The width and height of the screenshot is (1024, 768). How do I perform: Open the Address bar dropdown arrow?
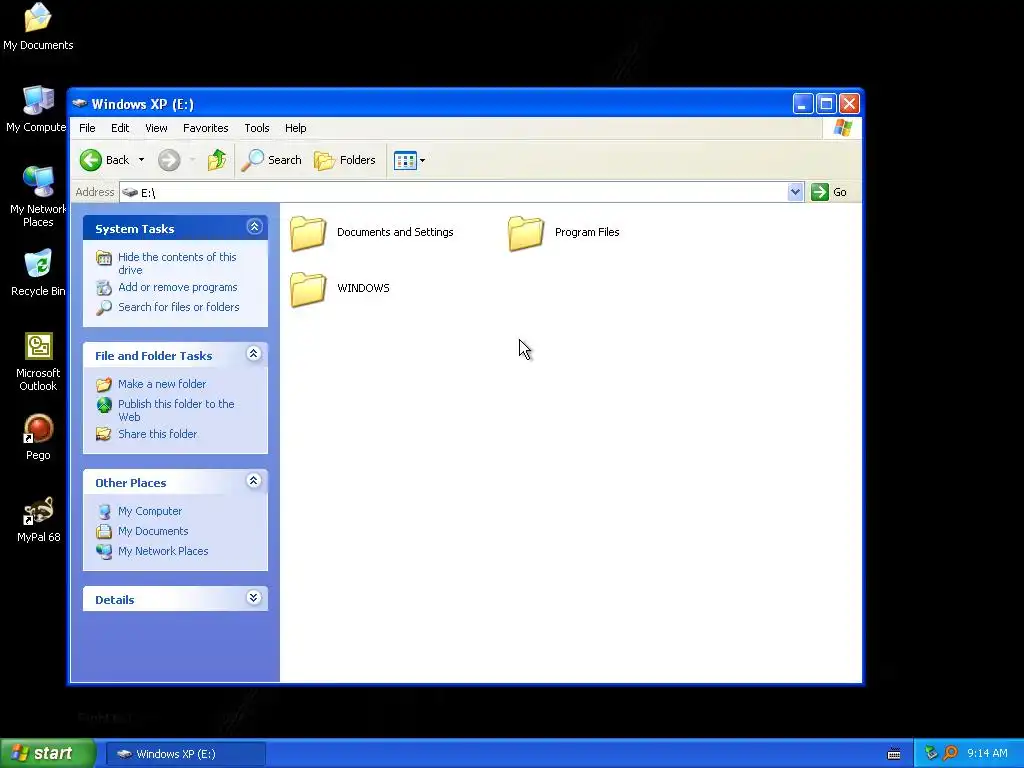point(795,192)
